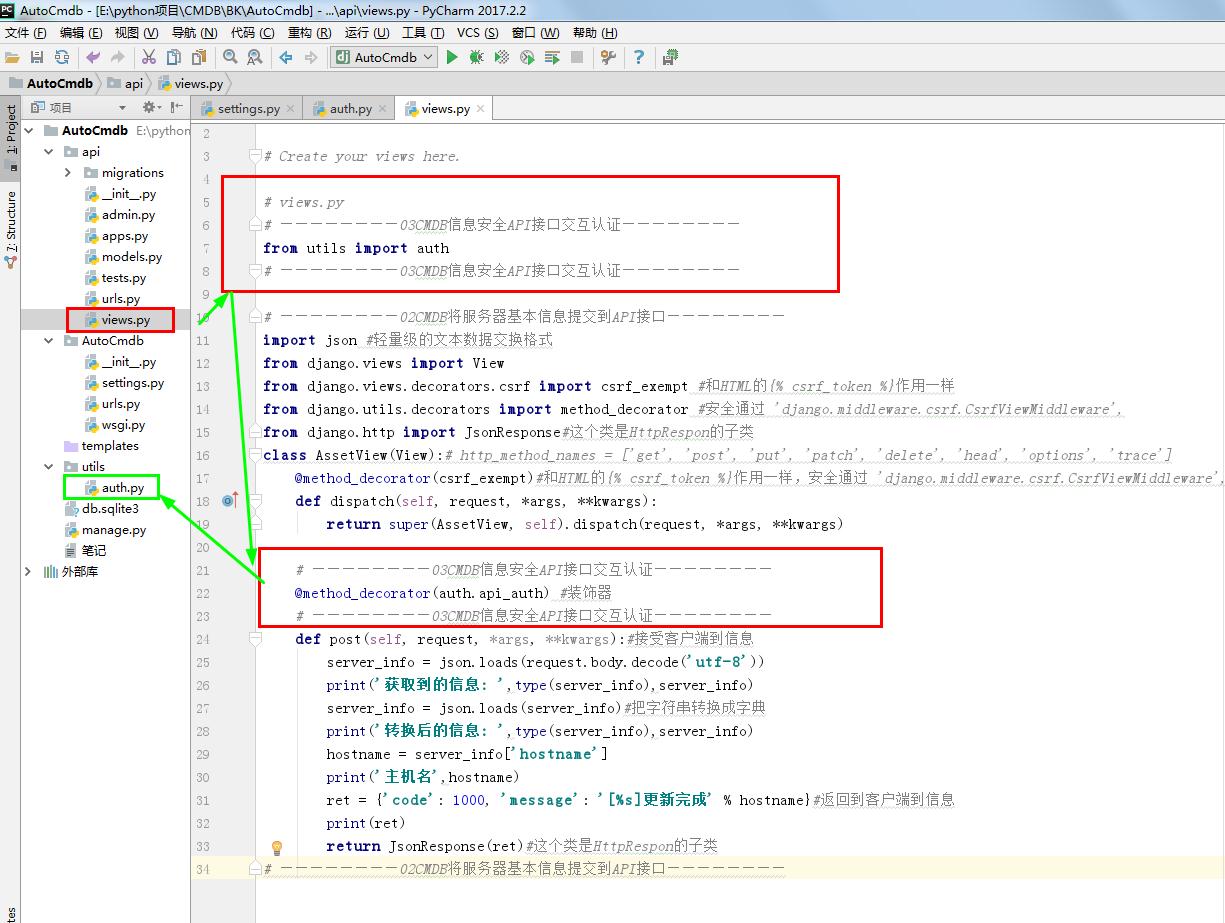Open the Edit menu (编辑)

[79, 32]
